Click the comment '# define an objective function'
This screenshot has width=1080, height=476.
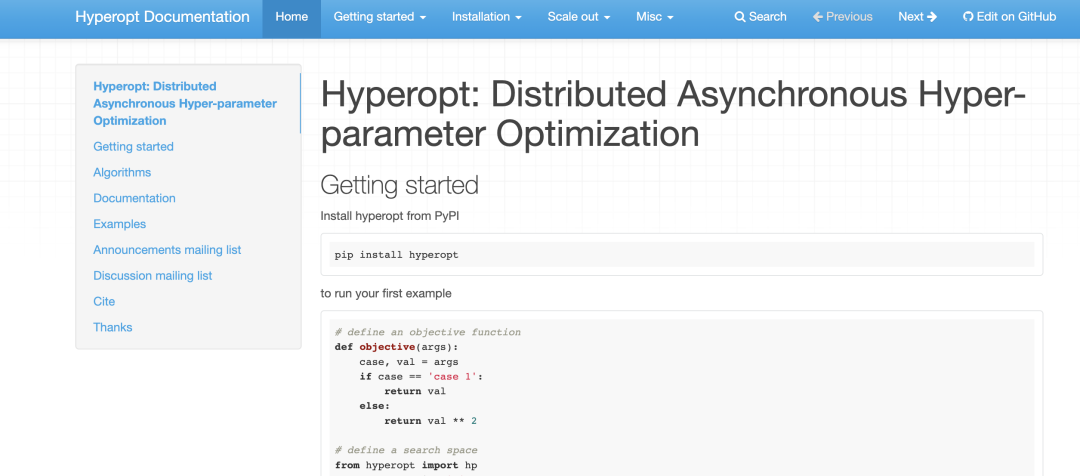[x=428, y=332]
